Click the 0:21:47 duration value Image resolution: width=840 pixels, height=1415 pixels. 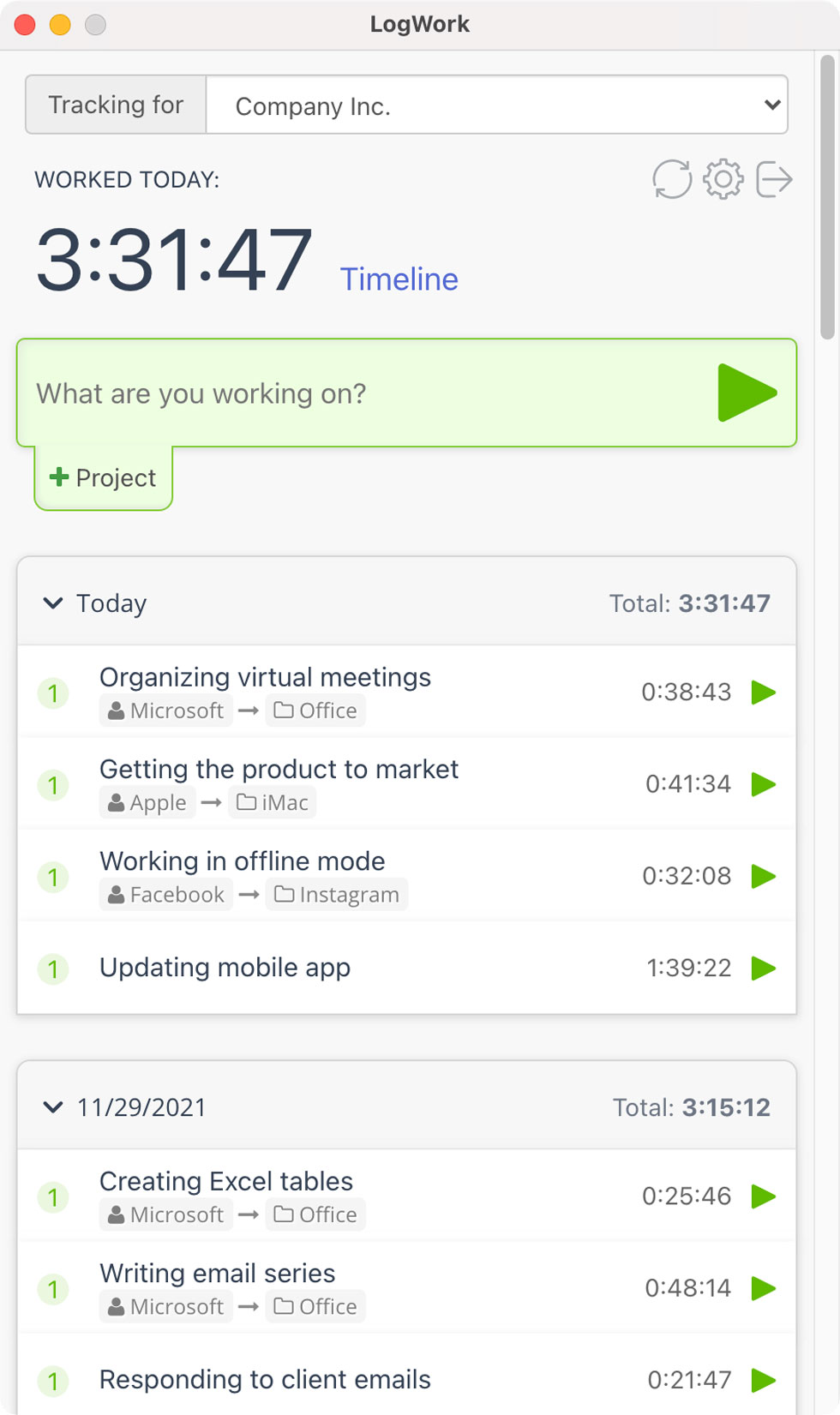[x=690, y=1380]
